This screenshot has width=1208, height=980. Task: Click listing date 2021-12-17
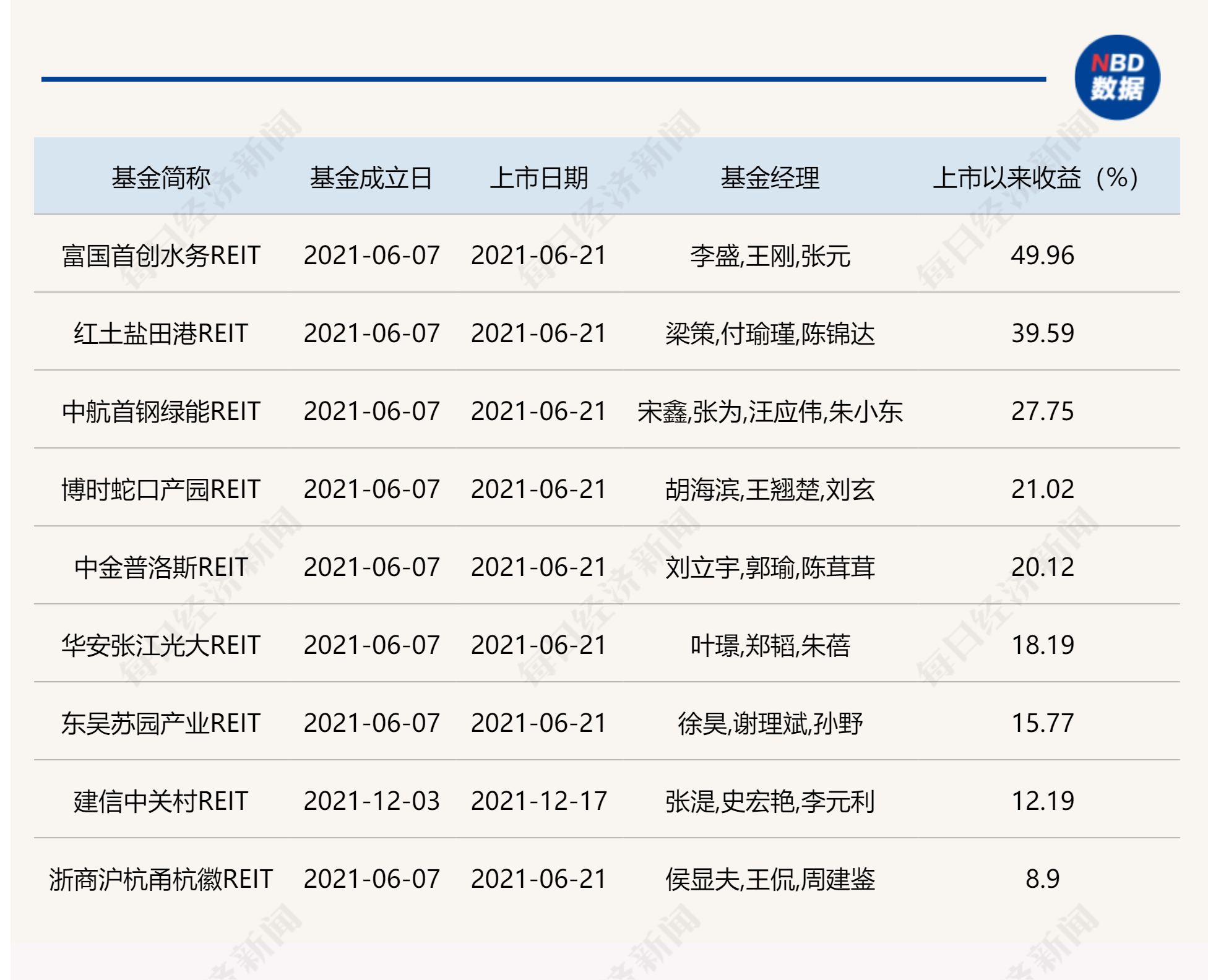pyautogui.click(x=539, y=801)
